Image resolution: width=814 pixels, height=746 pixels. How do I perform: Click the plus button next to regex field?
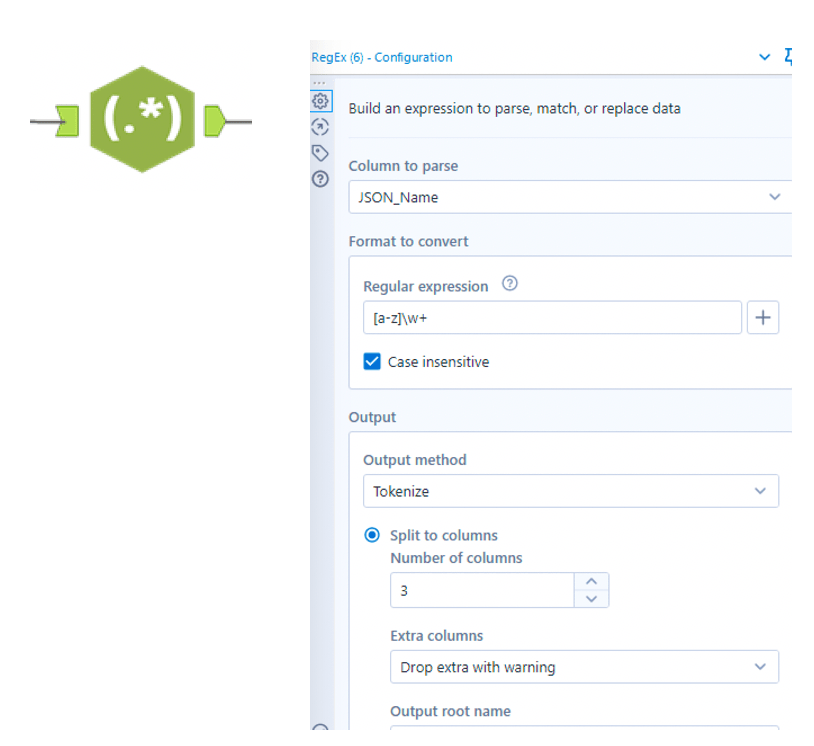[x=762, y=318]
